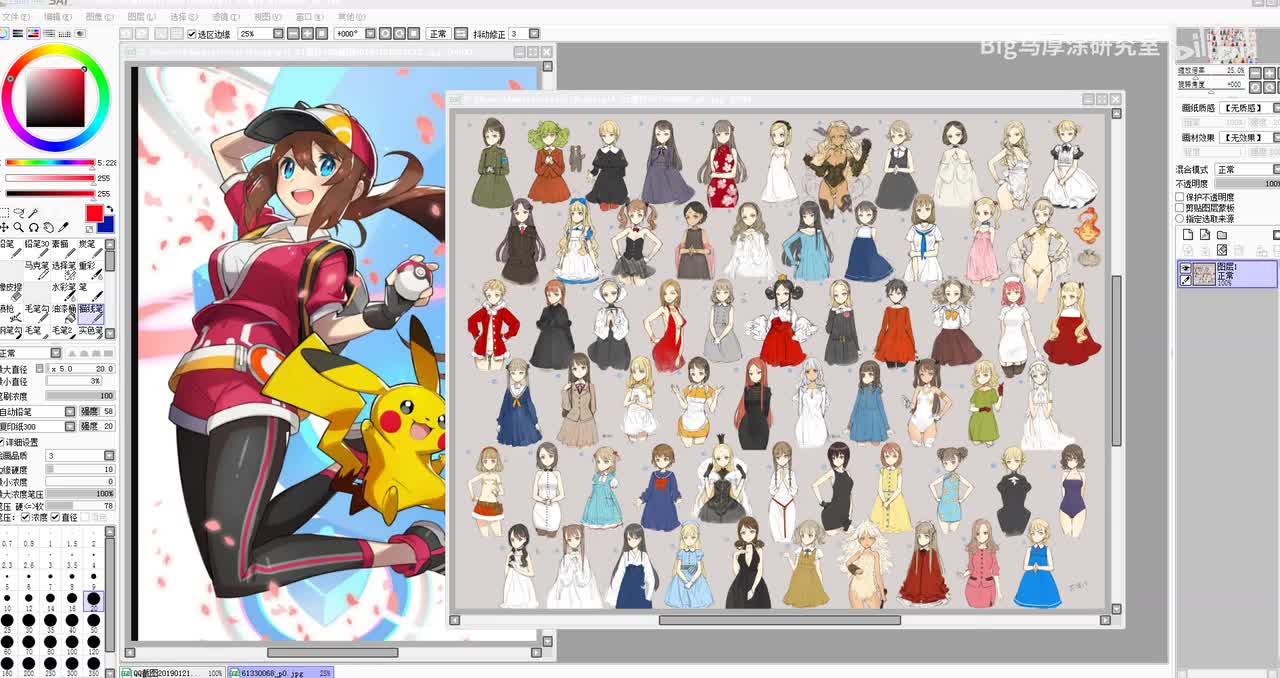Select the size 20 brush dot preset
Screen dimensions: 1280x678
(93, 599)
